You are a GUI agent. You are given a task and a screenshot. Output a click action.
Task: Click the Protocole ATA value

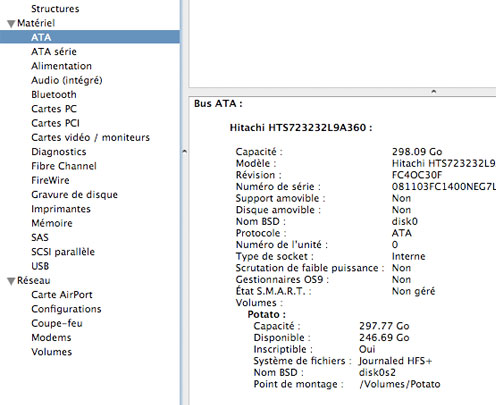coord(402,233)
